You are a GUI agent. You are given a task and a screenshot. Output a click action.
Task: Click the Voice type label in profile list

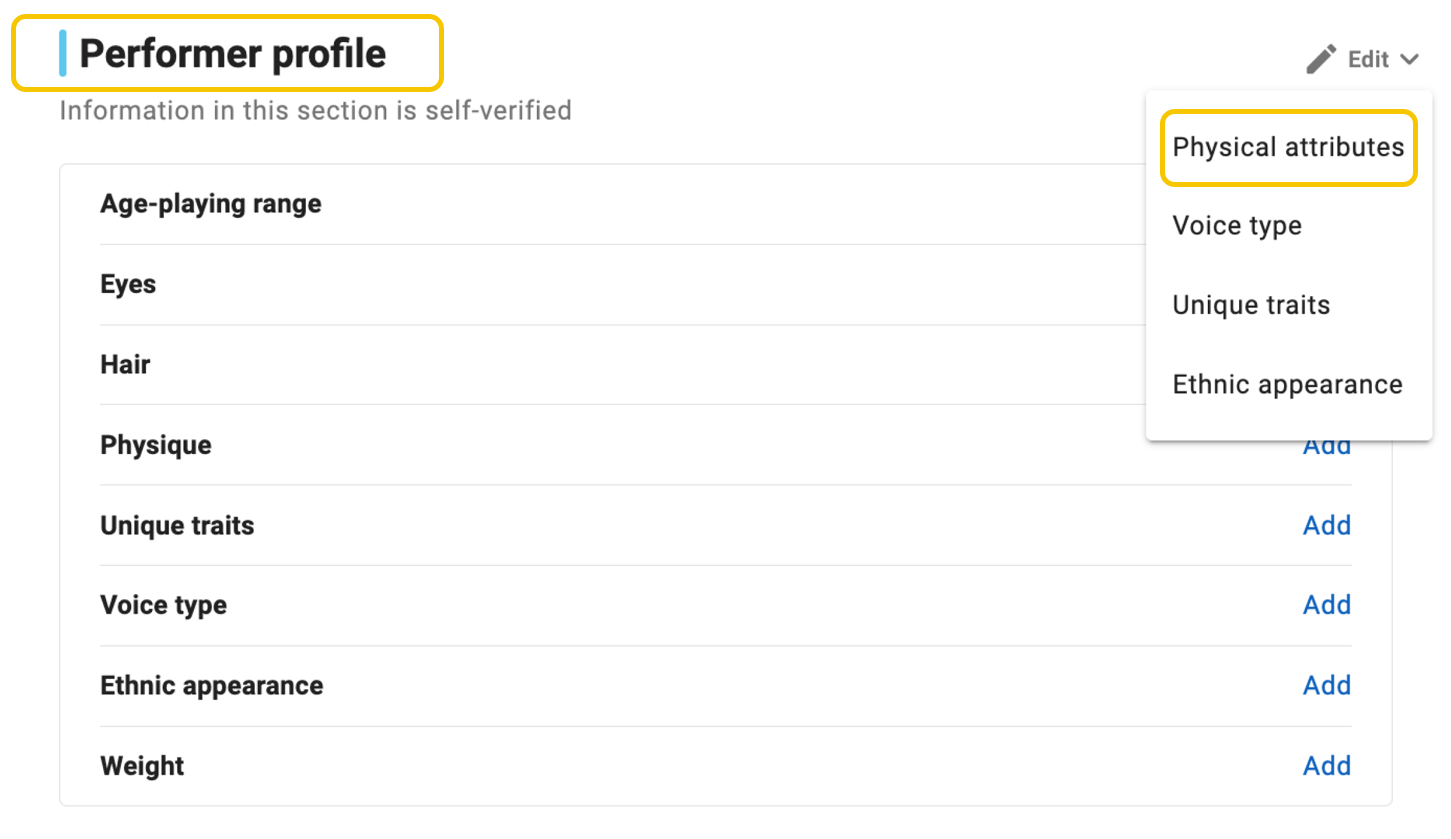coord(163,605)
